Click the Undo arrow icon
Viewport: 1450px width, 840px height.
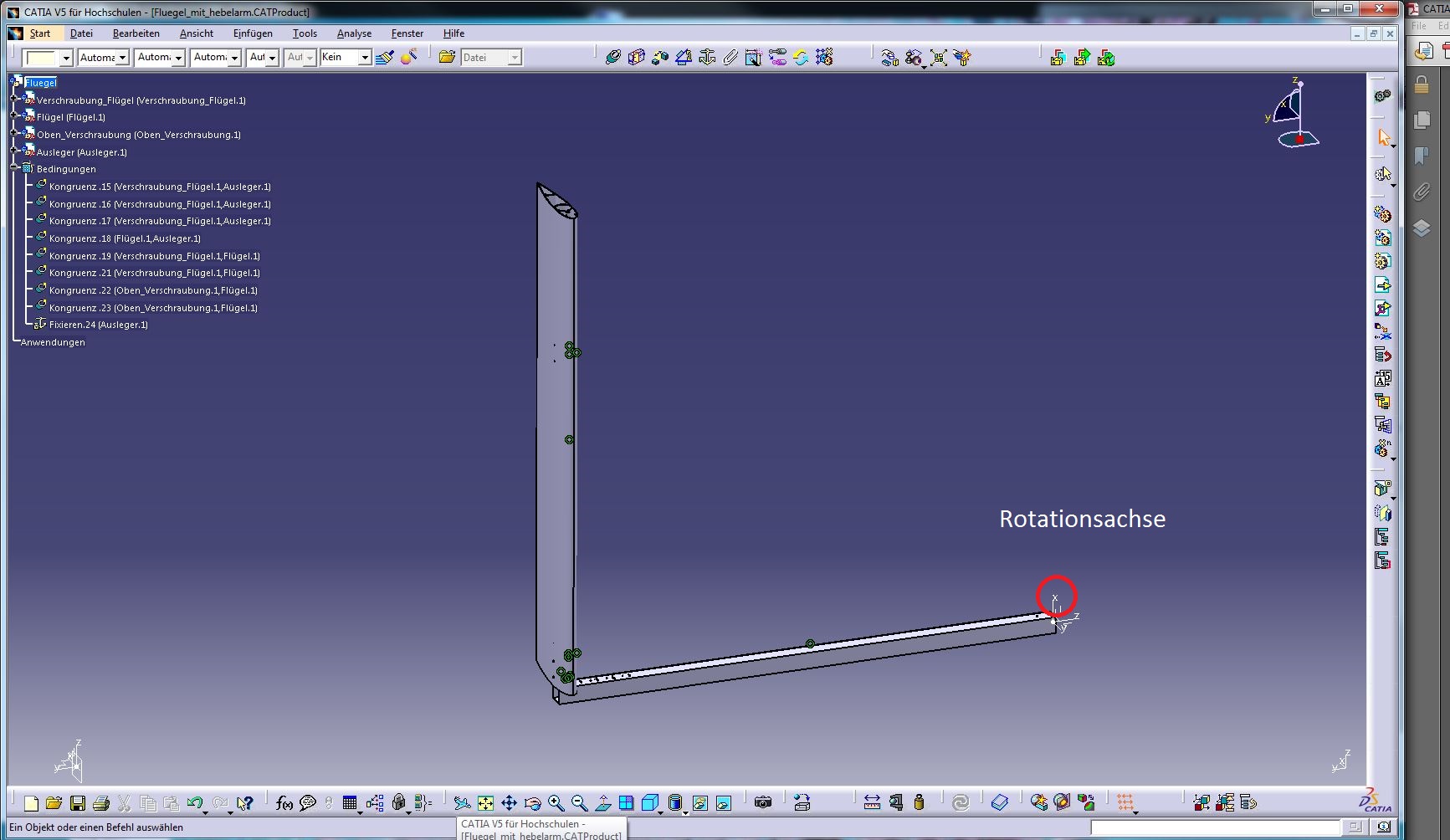[x=195, y=803]
